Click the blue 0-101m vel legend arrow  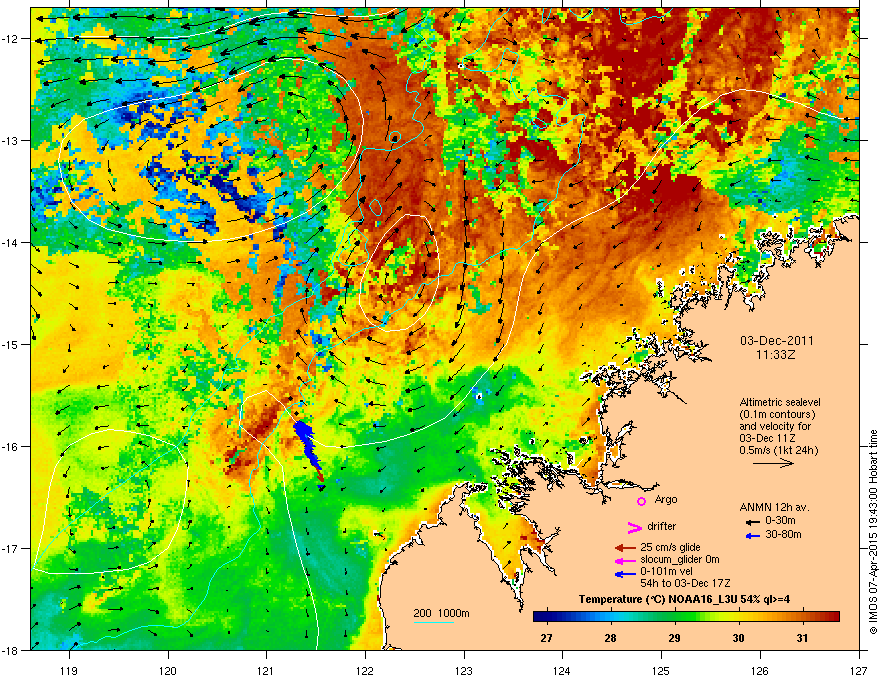[625, 574]
